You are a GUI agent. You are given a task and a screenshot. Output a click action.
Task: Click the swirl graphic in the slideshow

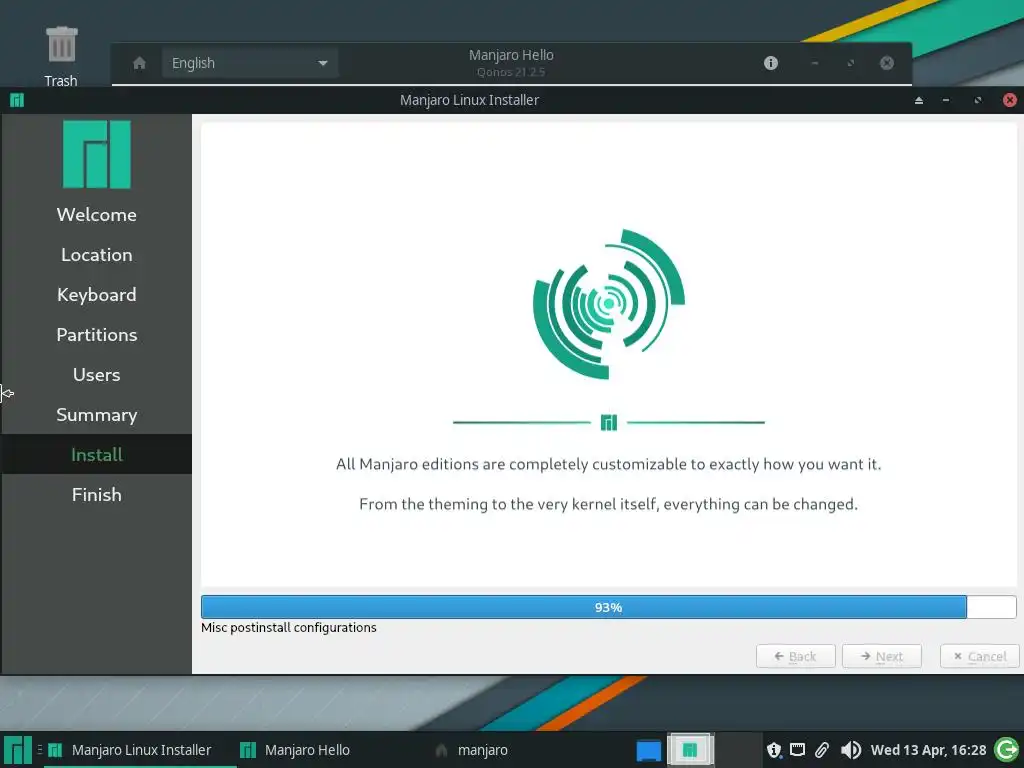(x=609, y=304)
